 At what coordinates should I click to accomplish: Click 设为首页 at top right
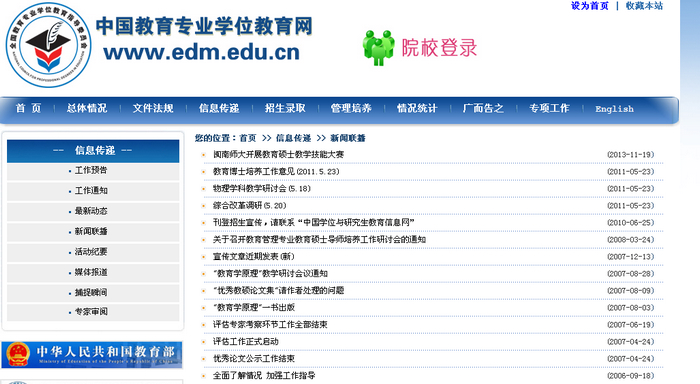point(590,6)
